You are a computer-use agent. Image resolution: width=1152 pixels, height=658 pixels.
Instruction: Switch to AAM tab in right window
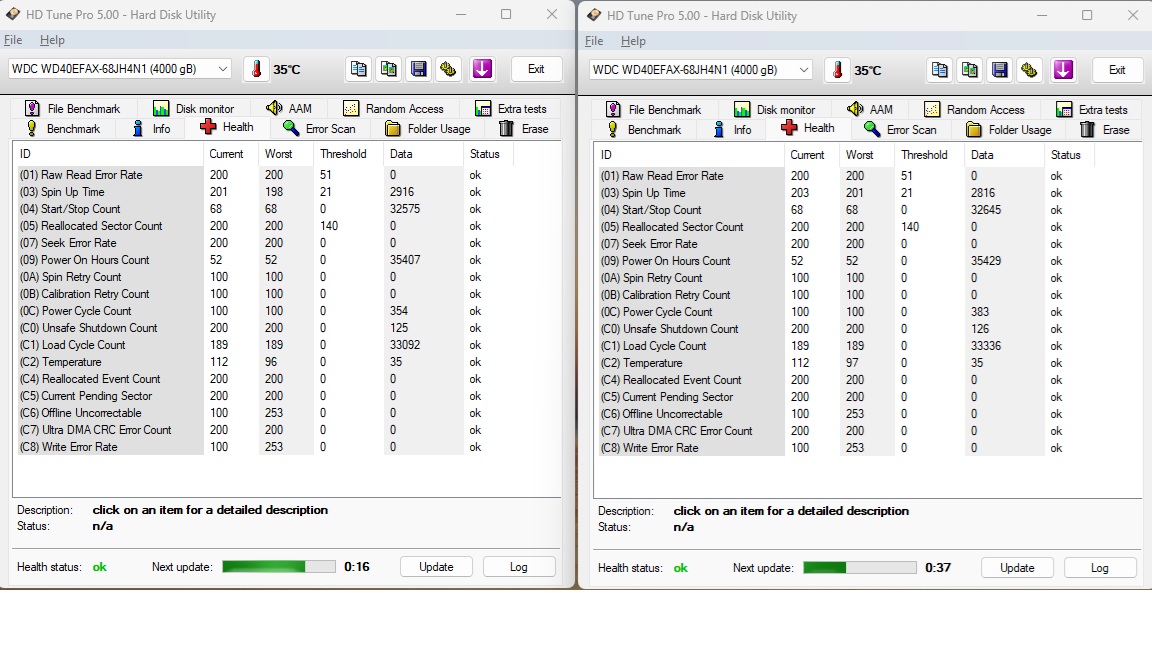click(870, 109)
